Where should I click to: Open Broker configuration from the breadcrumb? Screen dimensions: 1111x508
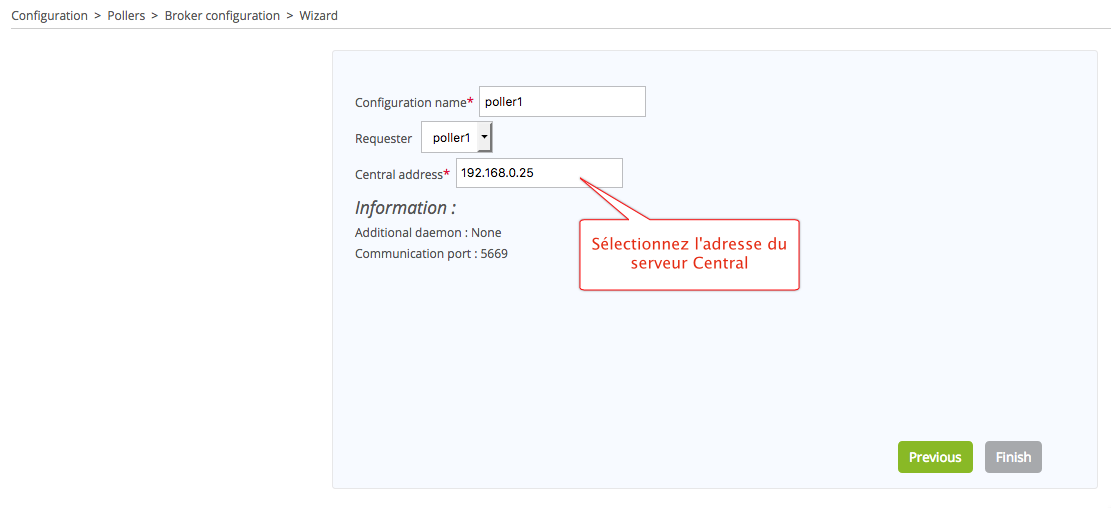point(222,16)
